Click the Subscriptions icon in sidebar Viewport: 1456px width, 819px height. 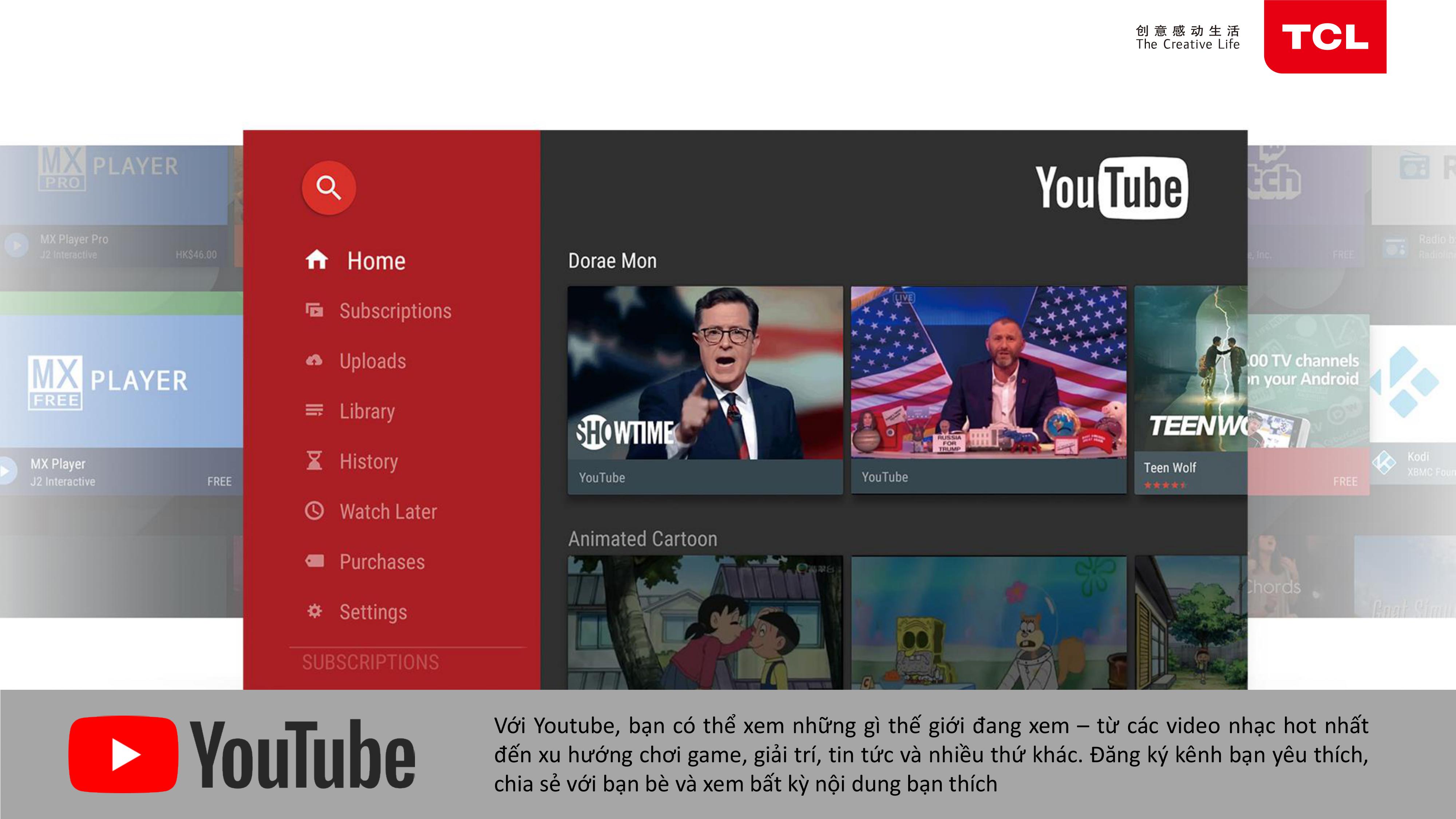pos(314,310)
